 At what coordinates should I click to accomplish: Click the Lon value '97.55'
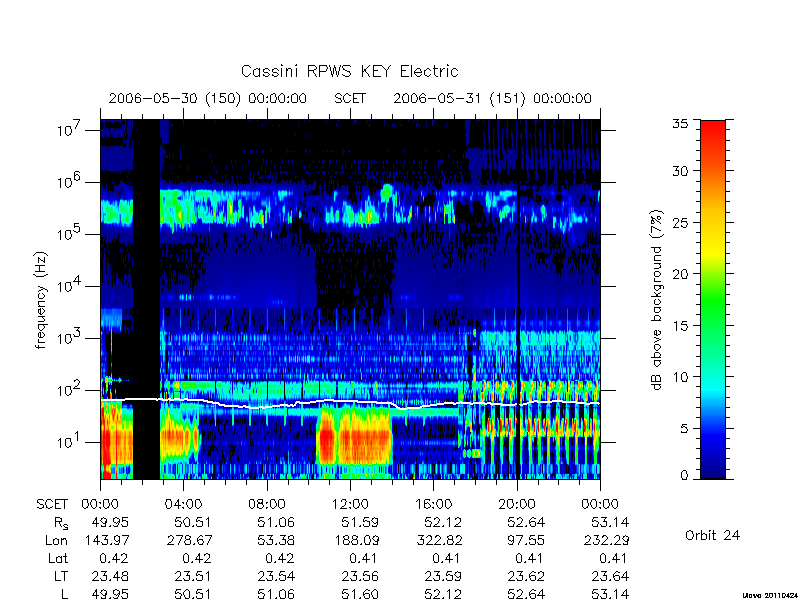coord(526,540)
